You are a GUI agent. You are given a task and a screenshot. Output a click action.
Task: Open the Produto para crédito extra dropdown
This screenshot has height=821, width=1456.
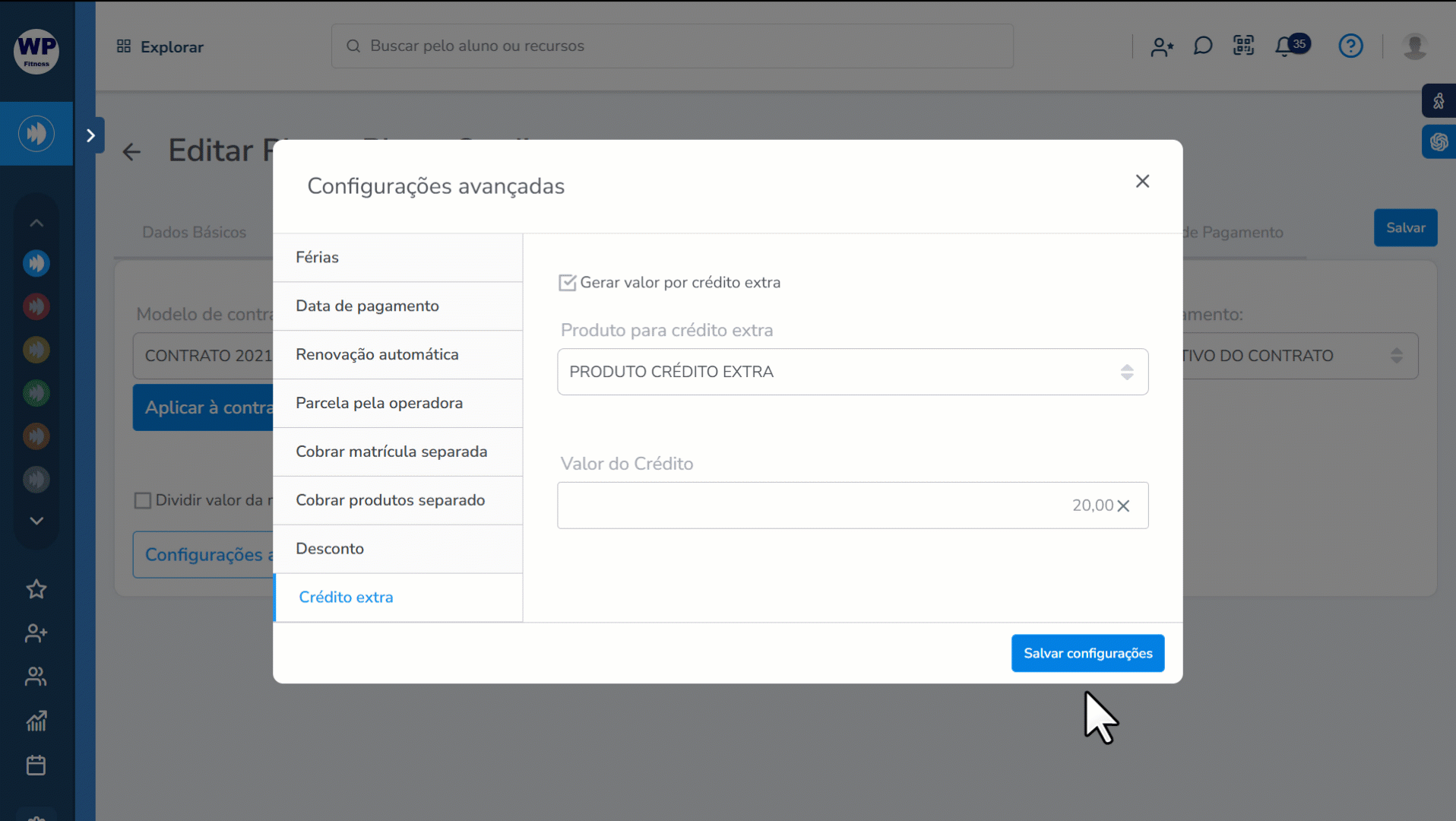pos(852,372)
